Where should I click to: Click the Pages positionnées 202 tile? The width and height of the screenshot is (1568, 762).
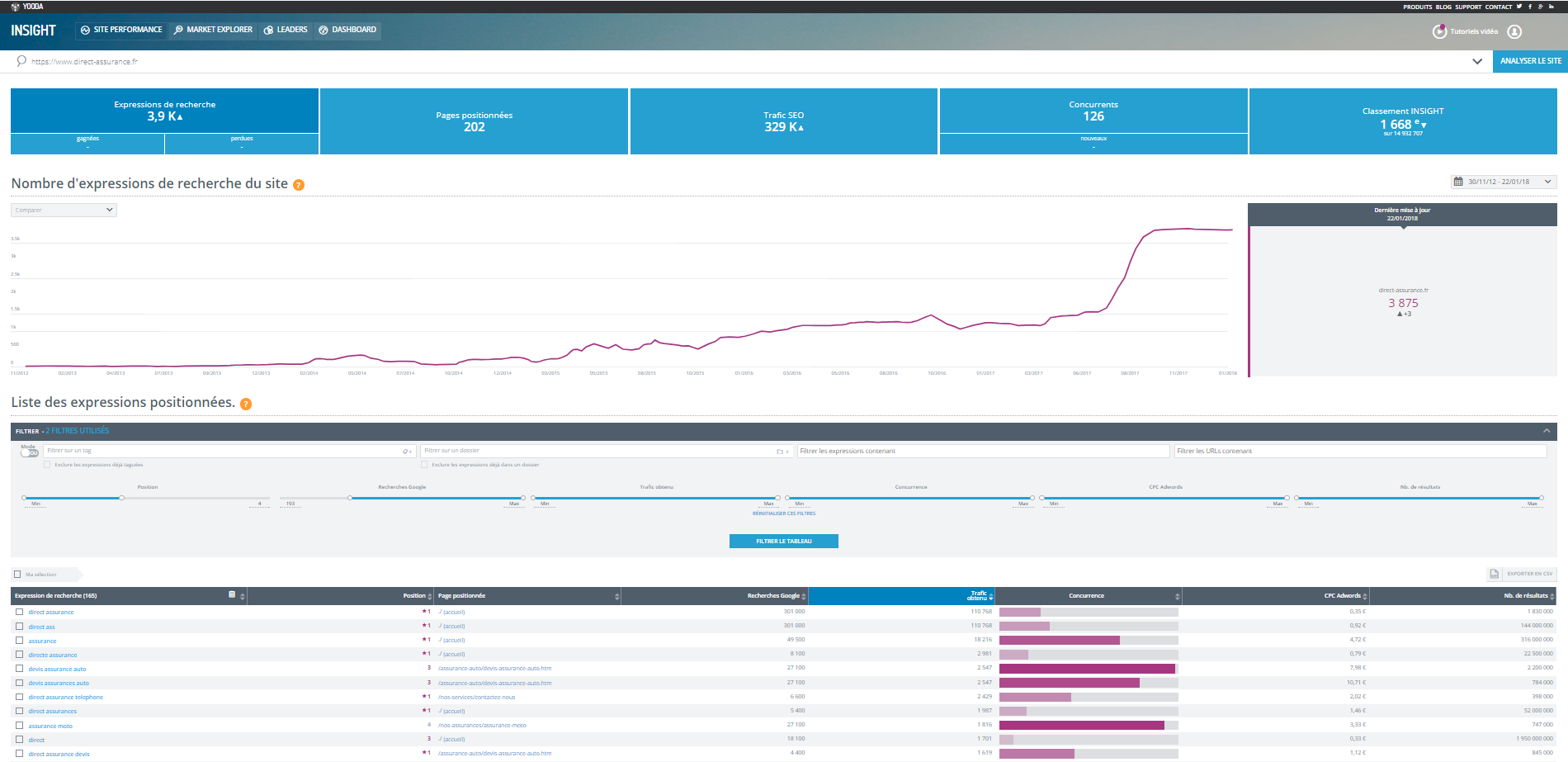[x=475, y=121]
